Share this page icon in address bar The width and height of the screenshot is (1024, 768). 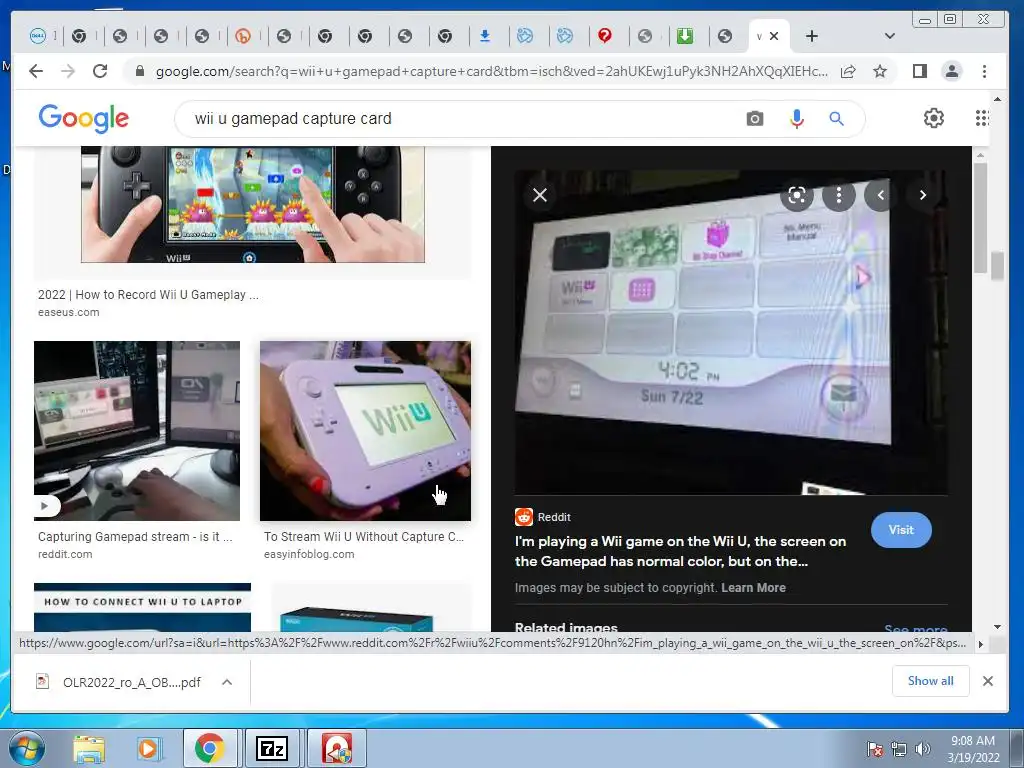coord(848,72)
